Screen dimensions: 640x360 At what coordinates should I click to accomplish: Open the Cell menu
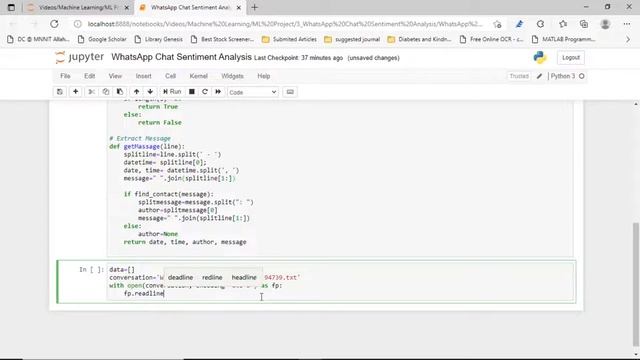click(x=170, y=76)
